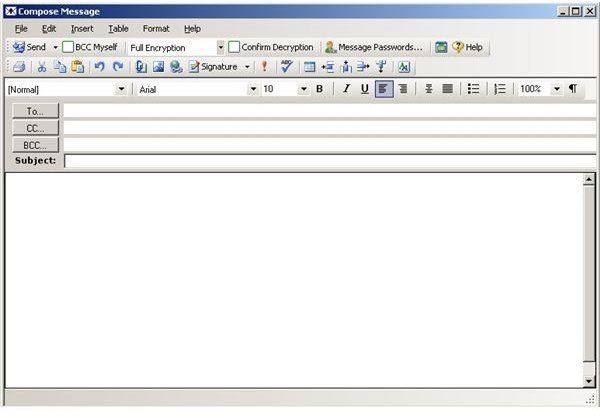
Task: Select center alignment
Action: (x=429, y=89)
